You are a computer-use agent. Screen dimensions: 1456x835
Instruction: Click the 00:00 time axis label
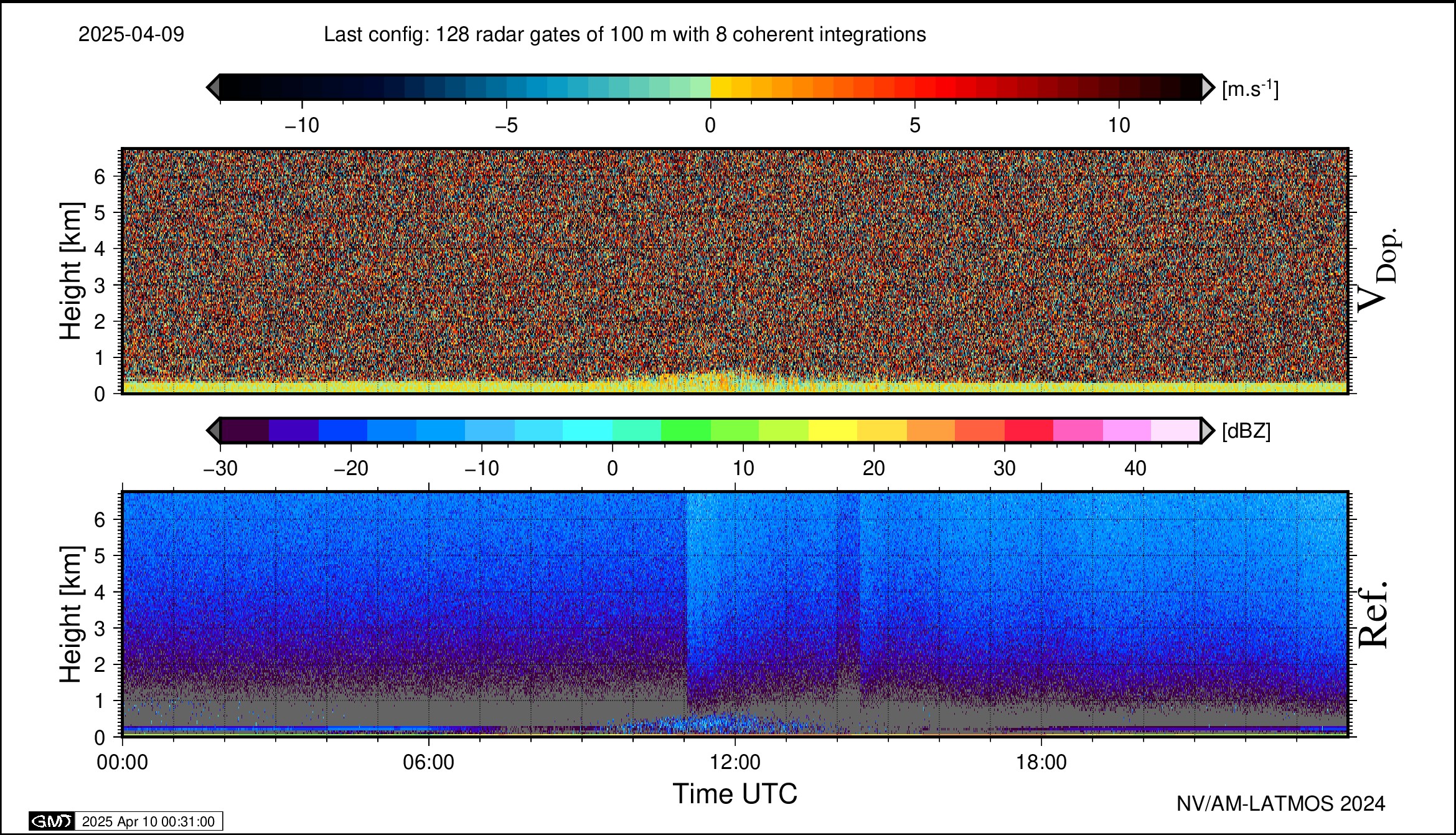pyautogui.click(x=122, y=762)
